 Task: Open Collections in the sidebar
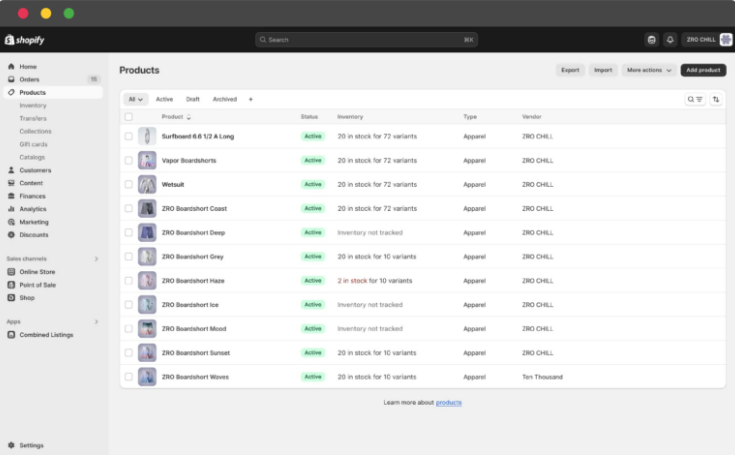click(35, 131)
